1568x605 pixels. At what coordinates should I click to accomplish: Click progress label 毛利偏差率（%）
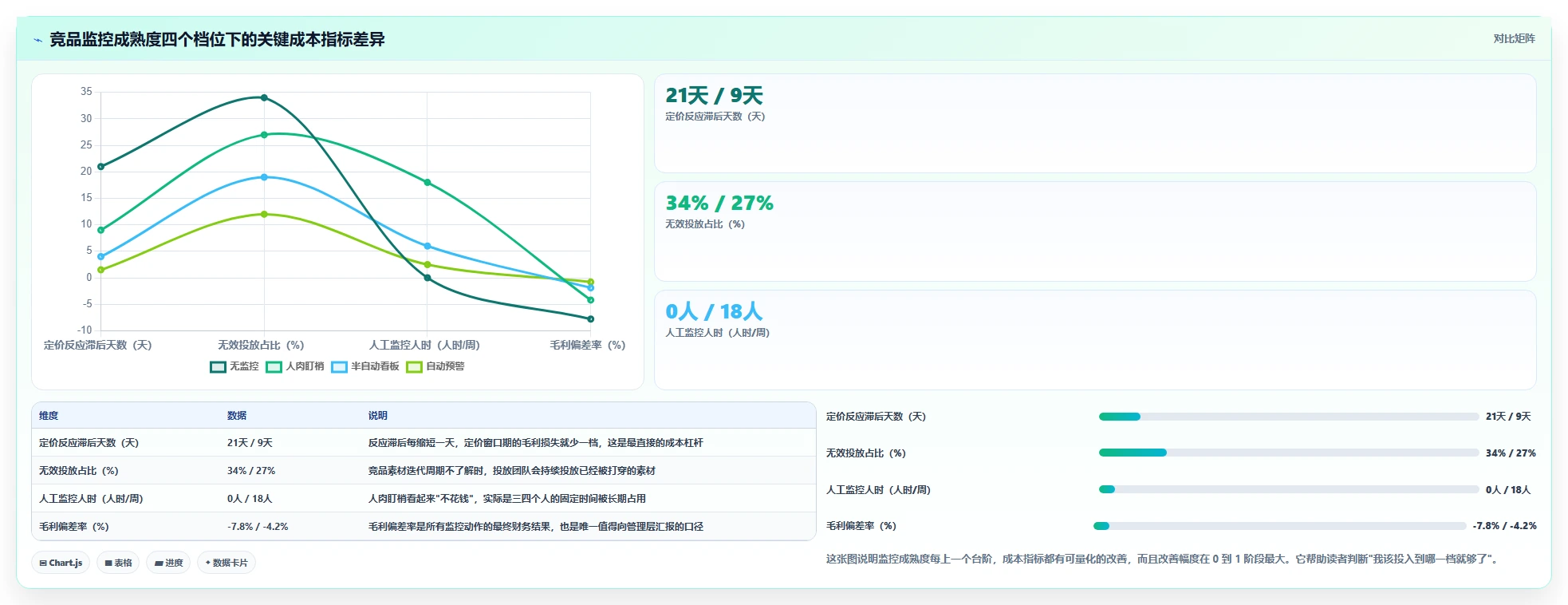point(861,526)
